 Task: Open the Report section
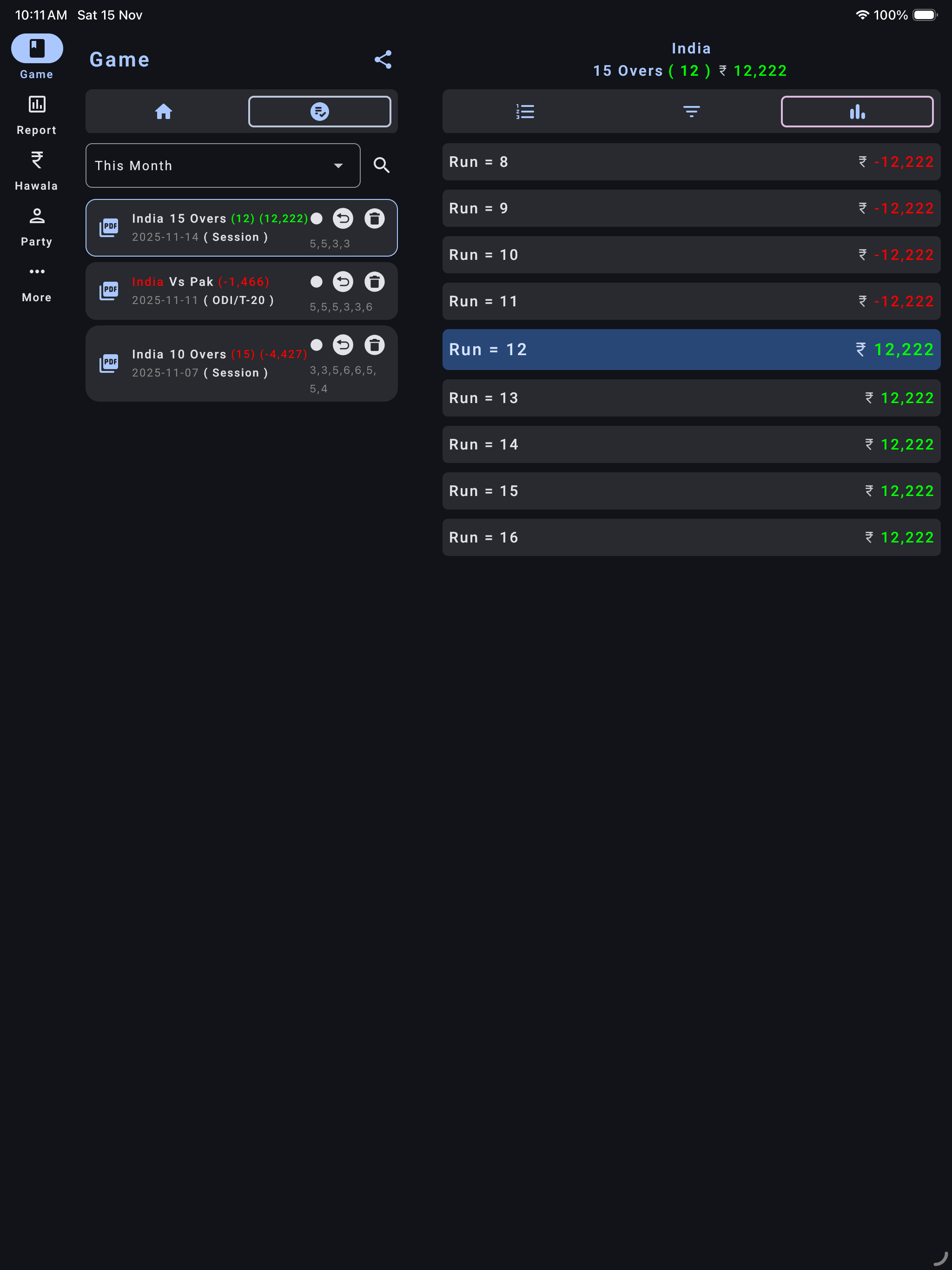click(x=37, y=115)
